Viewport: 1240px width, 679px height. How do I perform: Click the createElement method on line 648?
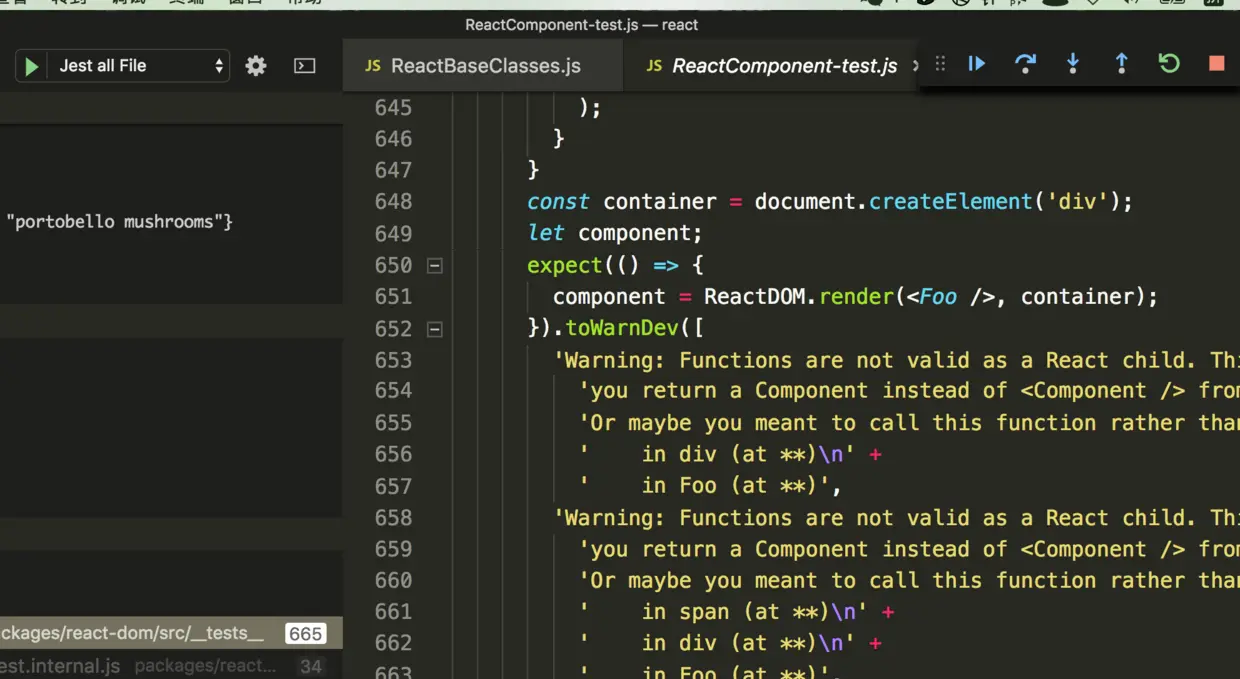(x=950, y=201)
